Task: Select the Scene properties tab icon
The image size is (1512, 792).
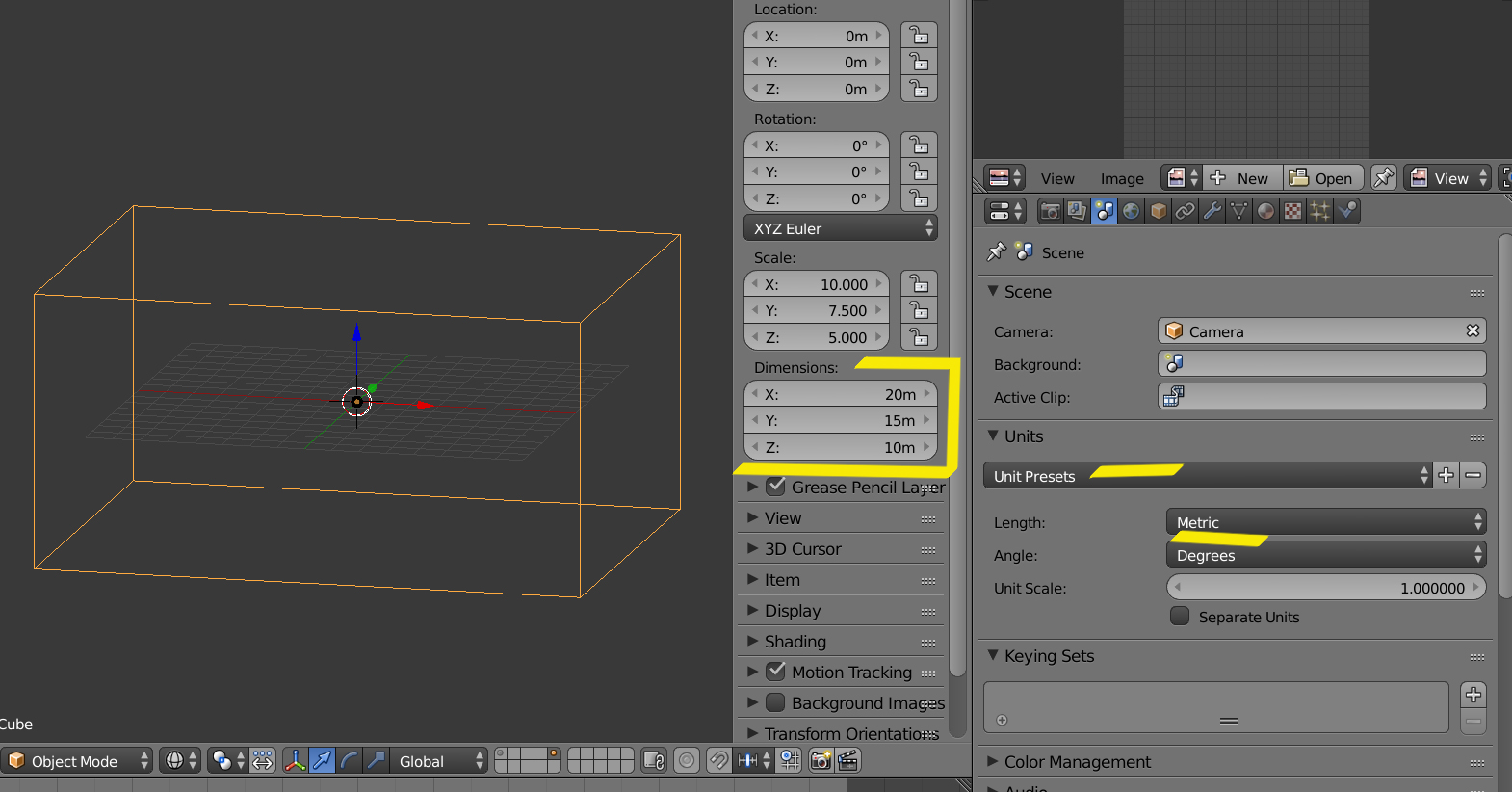Action: (x=1104, y=211)
